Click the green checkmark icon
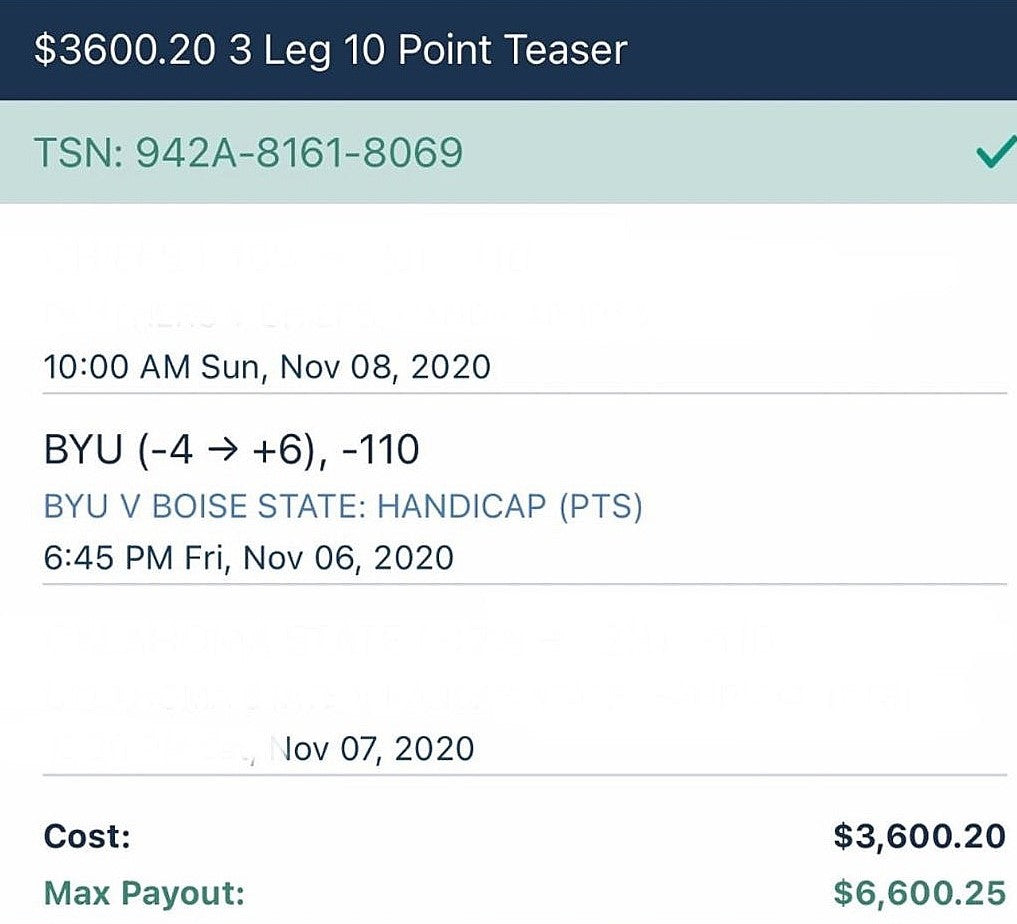 coord(996,153)
